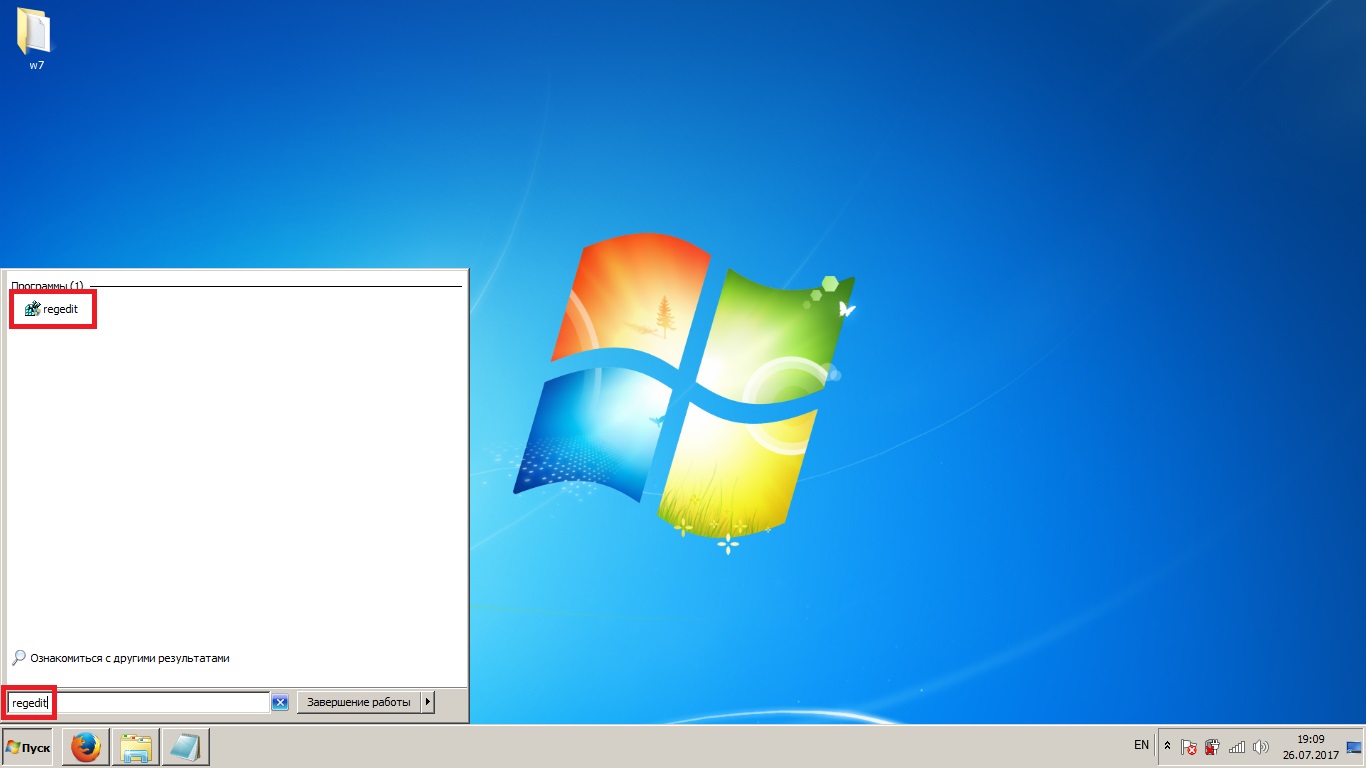Open the Action Center flag icon

(x=1189, y=746)
